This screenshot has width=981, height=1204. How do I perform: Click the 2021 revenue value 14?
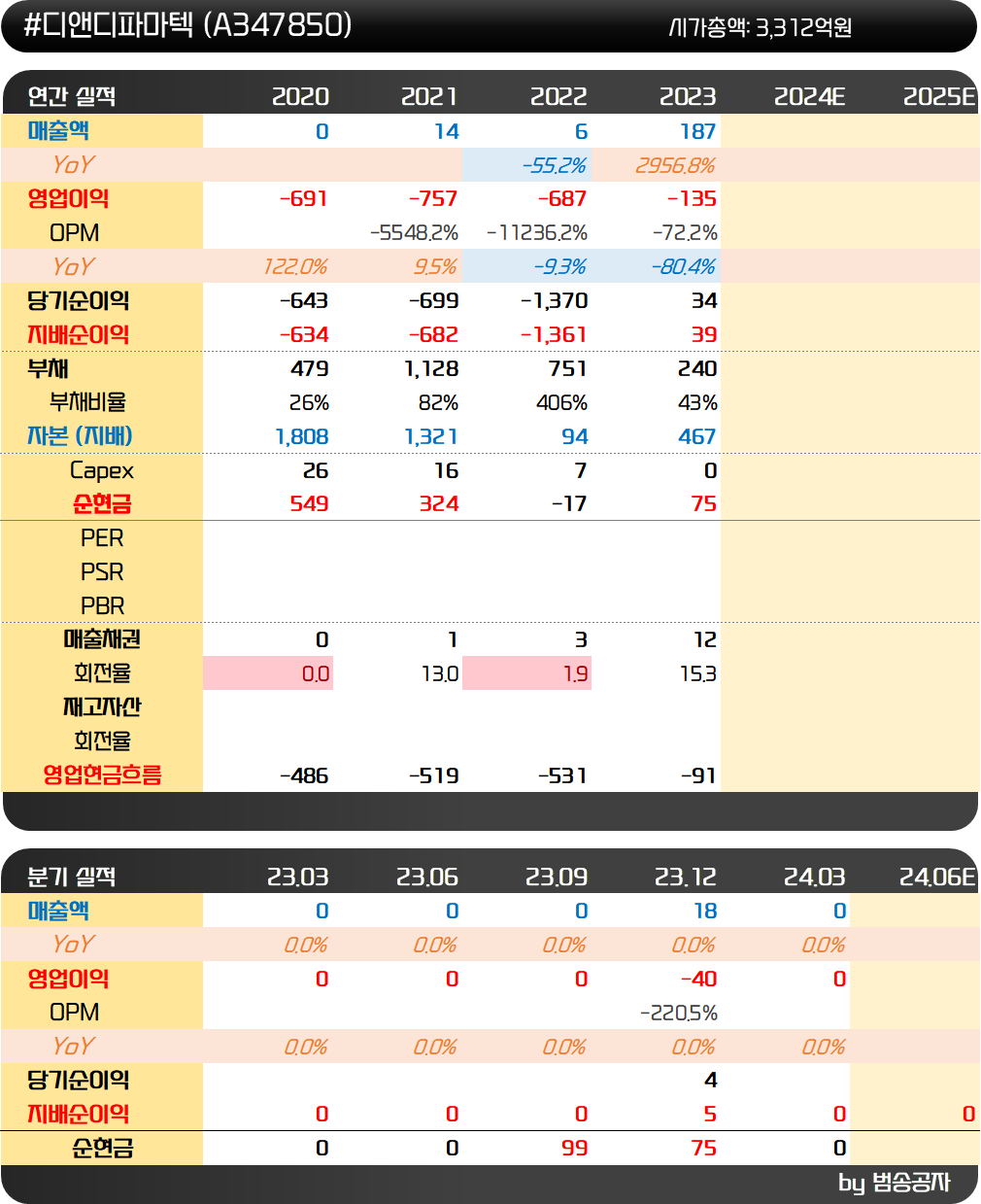[447, 131]
